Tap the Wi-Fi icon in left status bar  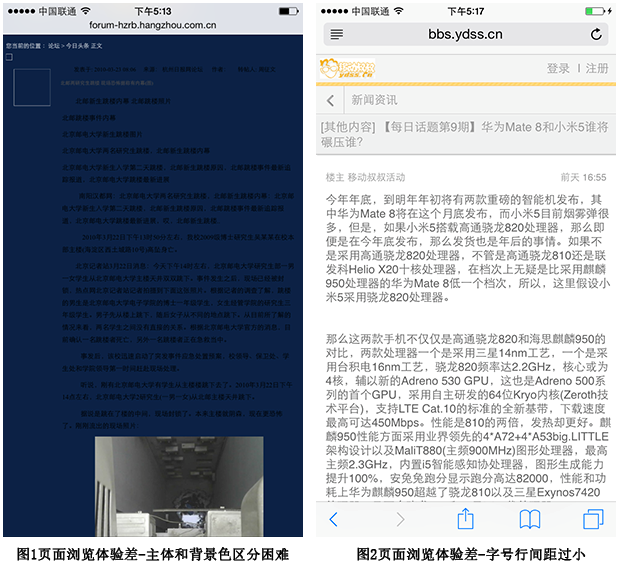85,11
